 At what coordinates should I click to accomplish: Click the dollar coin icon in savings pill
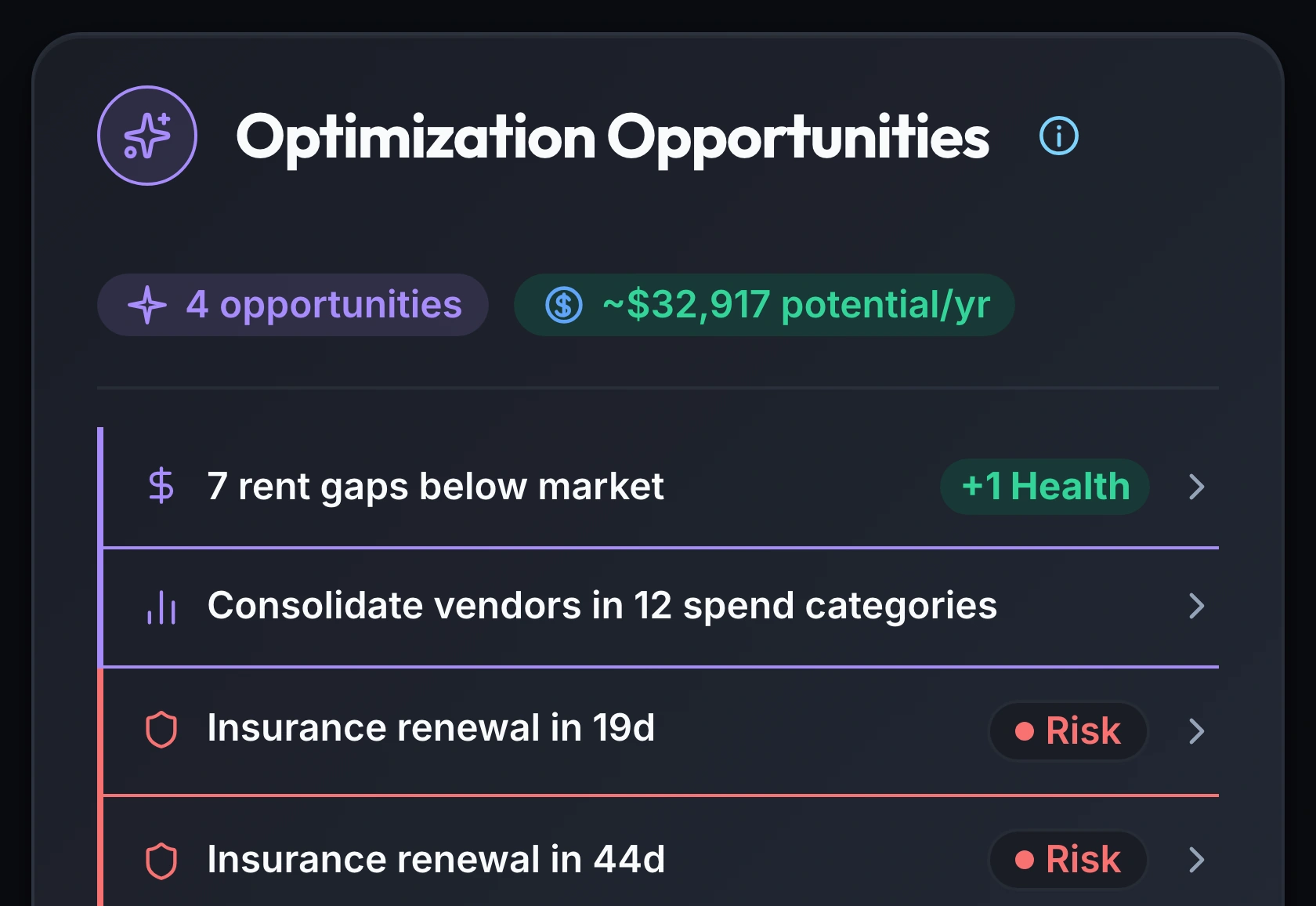pos(564,305)
